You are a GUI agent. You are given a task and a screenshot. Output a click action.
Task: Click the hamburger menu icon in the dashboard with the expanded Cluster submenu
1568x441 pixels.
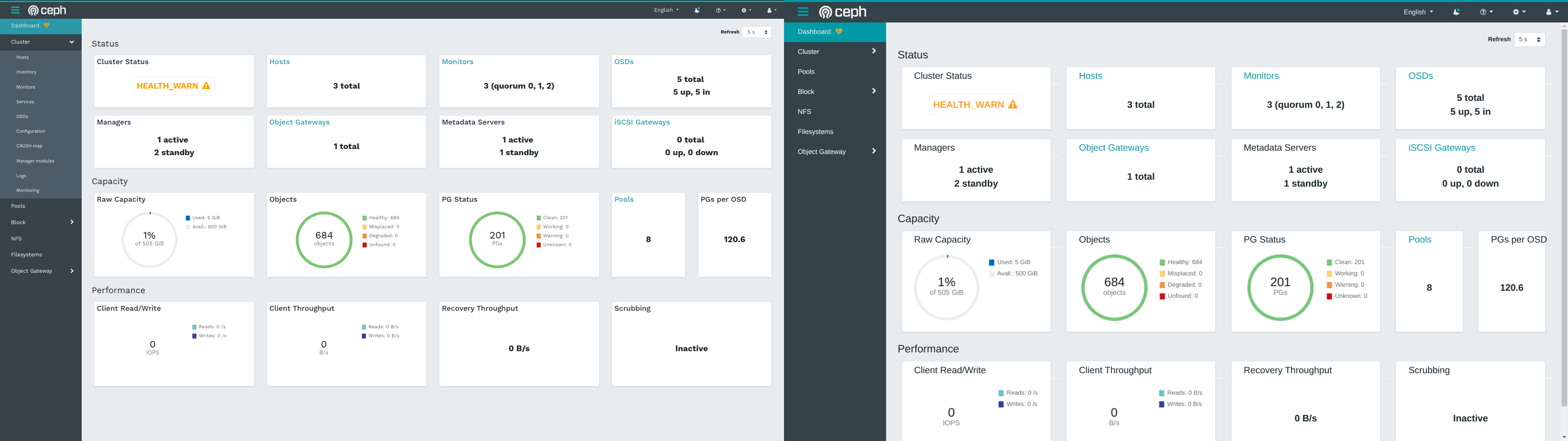tap(15, 10)
